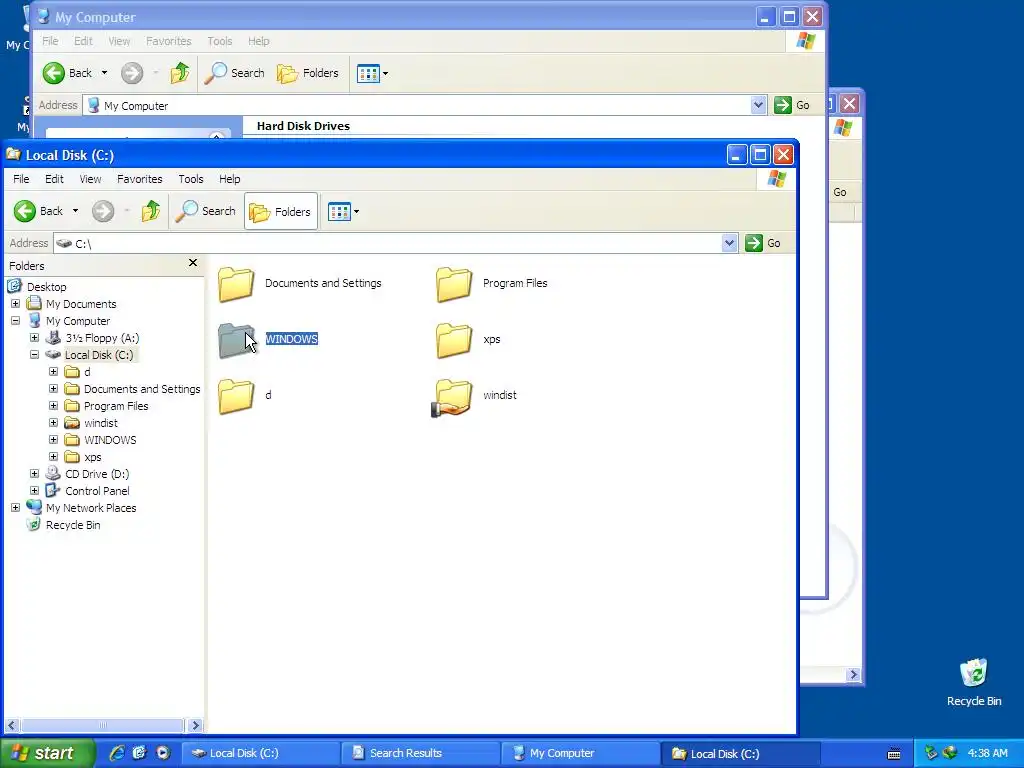Launch Windows Media Player from Quick Launch
Screen dimensions: 1024x768
click(163, 753)
